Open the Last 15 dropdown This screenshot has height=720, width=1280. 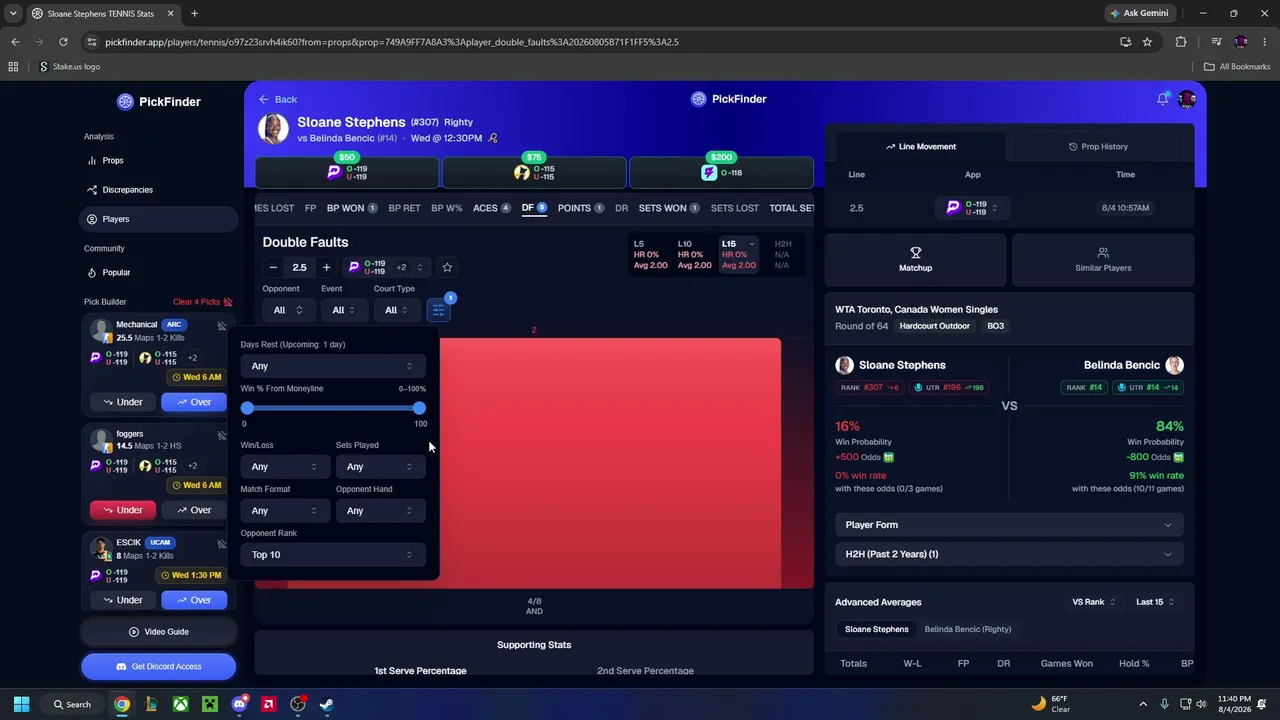pos(1155,602)
